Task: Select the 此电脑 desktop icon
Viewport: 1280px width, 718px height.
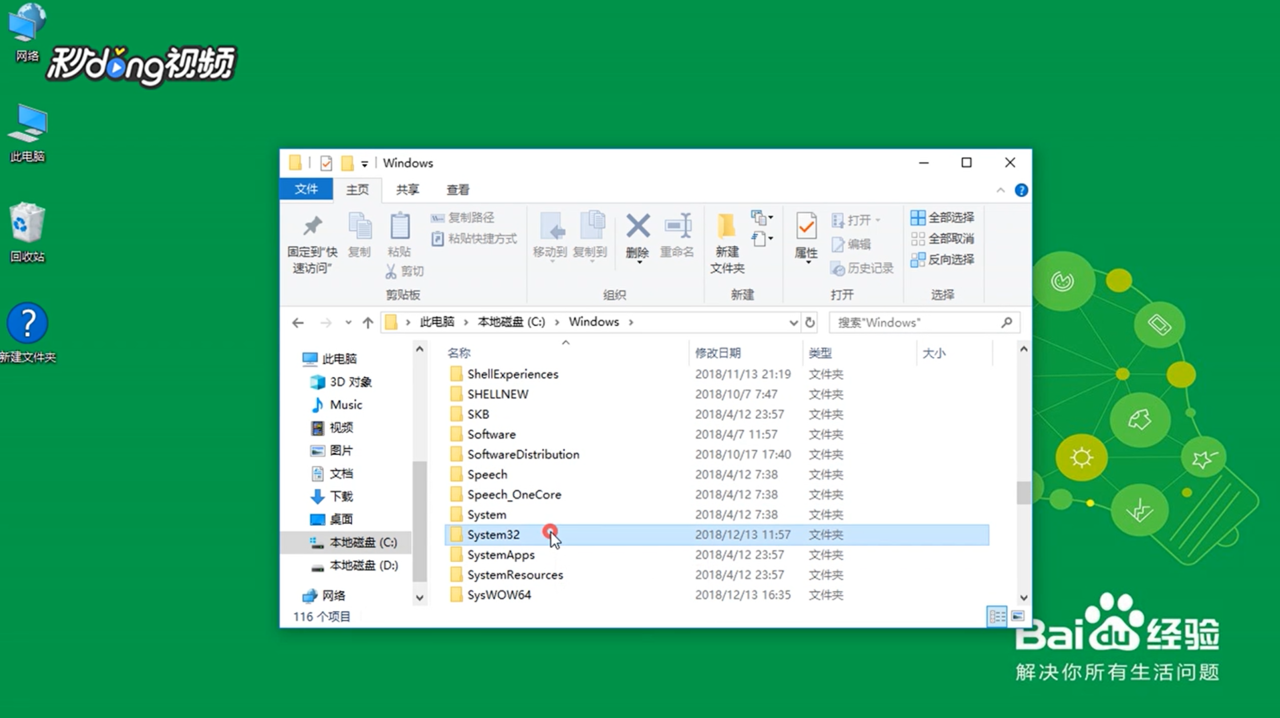Action: [28, 132]
